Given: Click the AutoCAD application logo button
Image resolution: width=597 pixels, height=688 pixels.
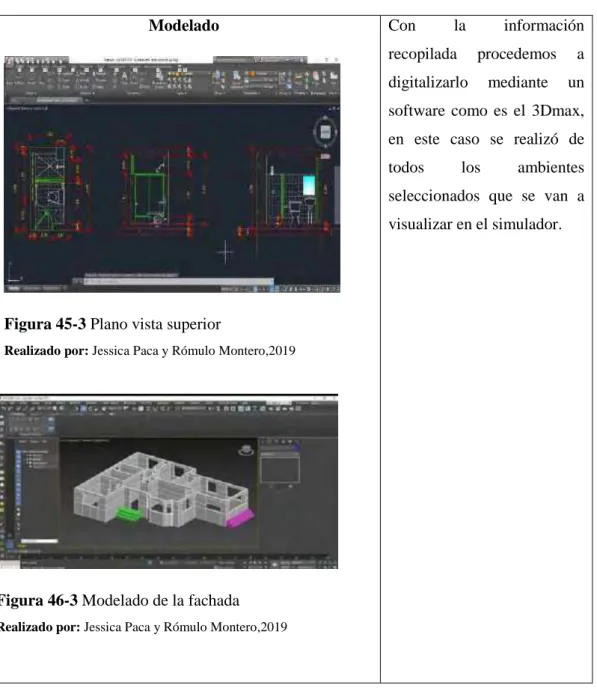Looking at the screenshot, I should 9,60.
